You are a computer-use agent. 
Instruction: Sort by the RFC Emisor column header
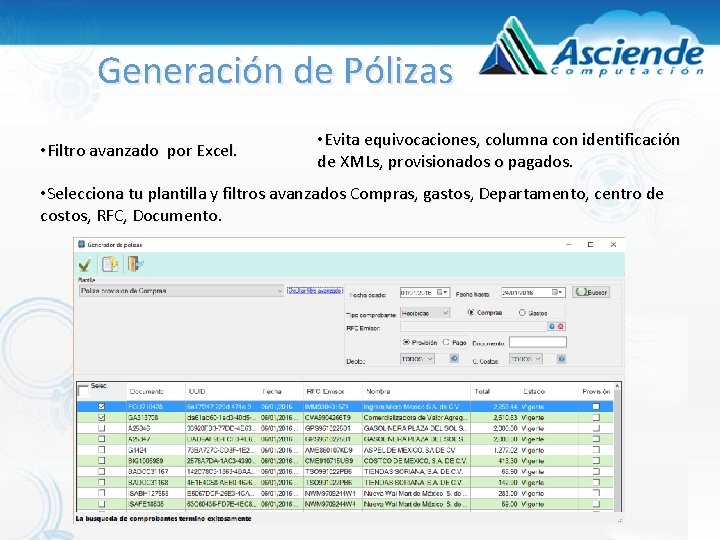(325, 392)
